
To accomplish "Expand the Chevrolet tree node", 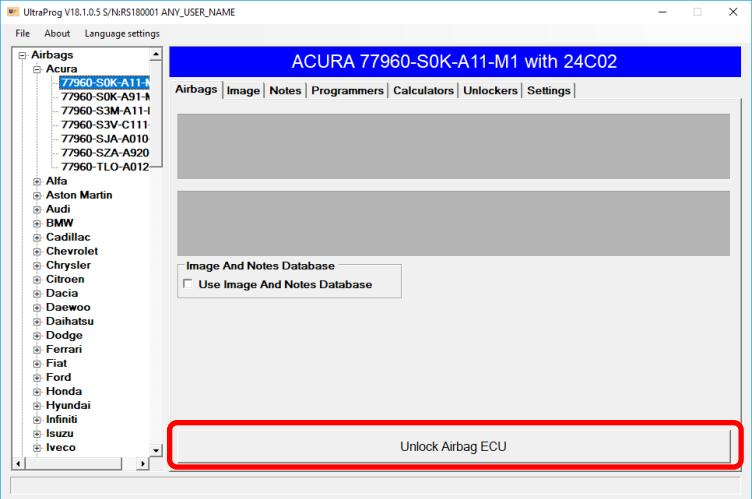I will [x=37, y=251].
